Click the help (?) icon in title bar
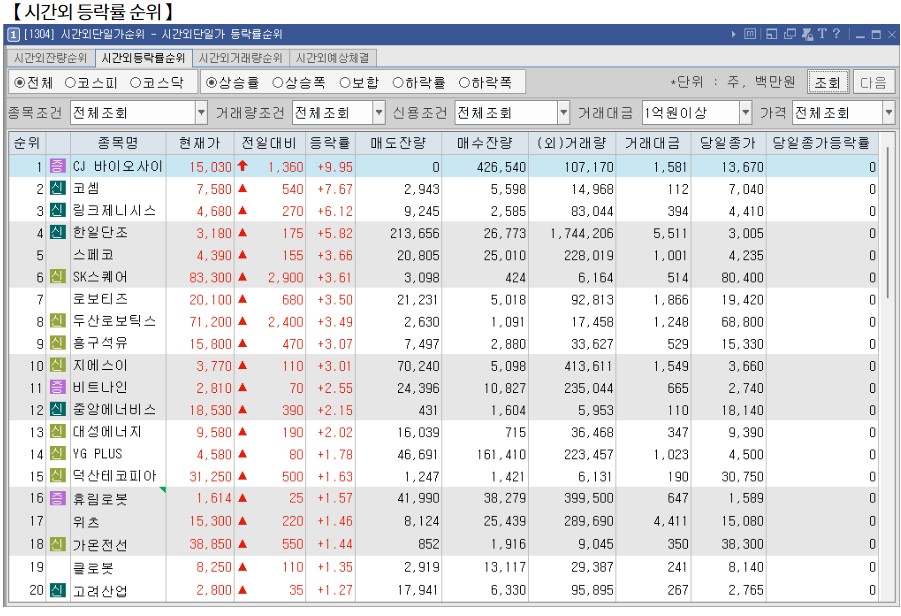 (836, 33)
